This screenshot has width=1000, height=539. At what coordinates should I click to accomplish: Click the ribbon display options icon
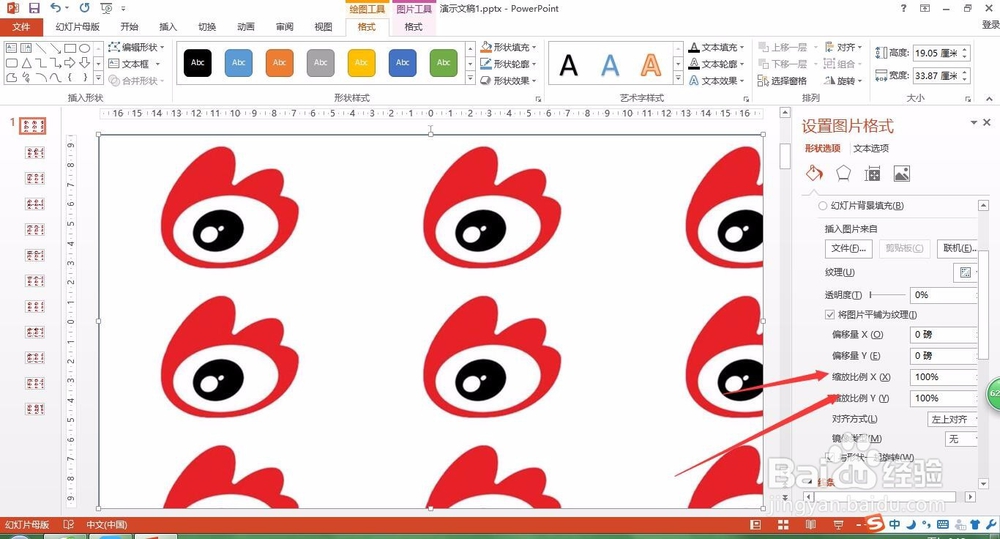(925, 8)
